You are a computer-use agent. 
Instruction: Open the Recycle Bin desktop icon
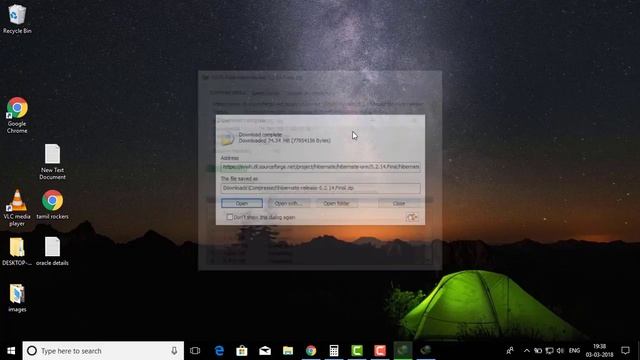(x=17, y=18)
